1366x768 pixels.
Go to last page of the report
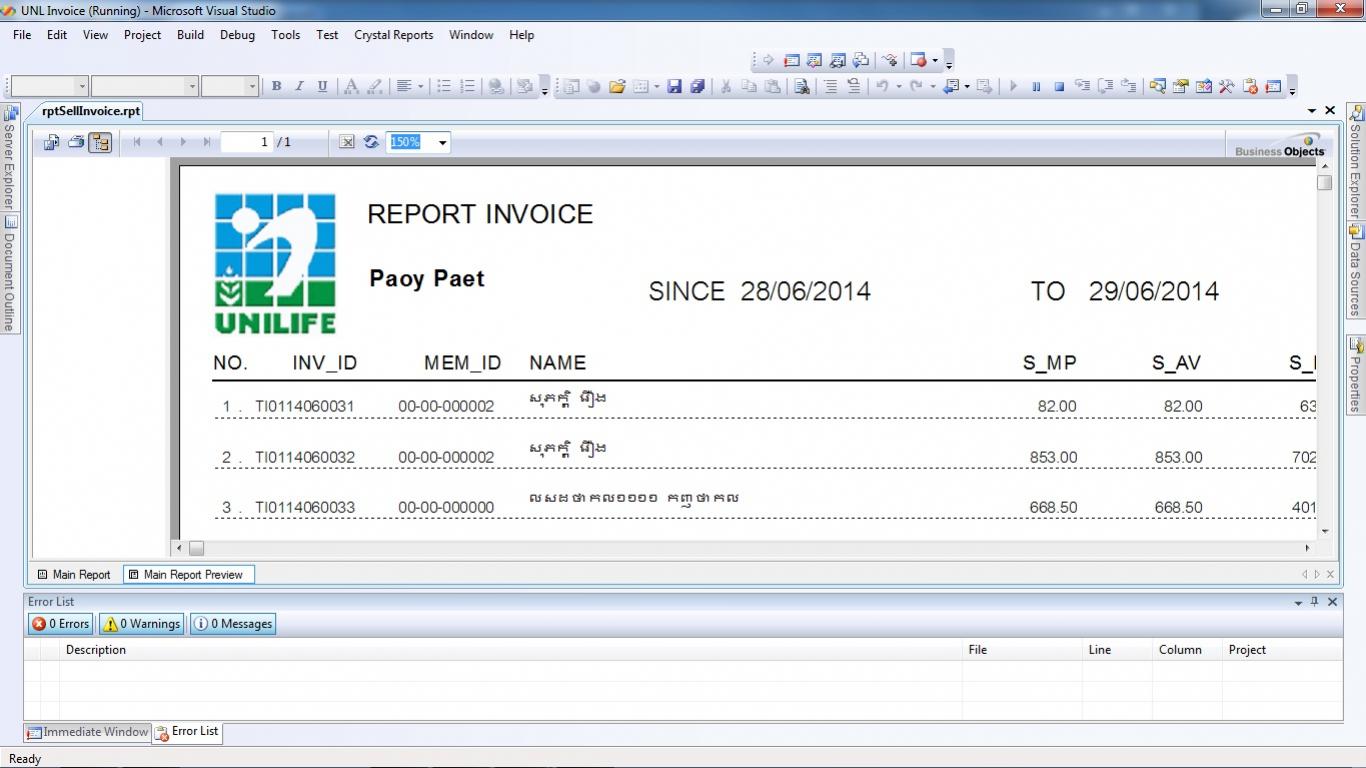point(207,142)
